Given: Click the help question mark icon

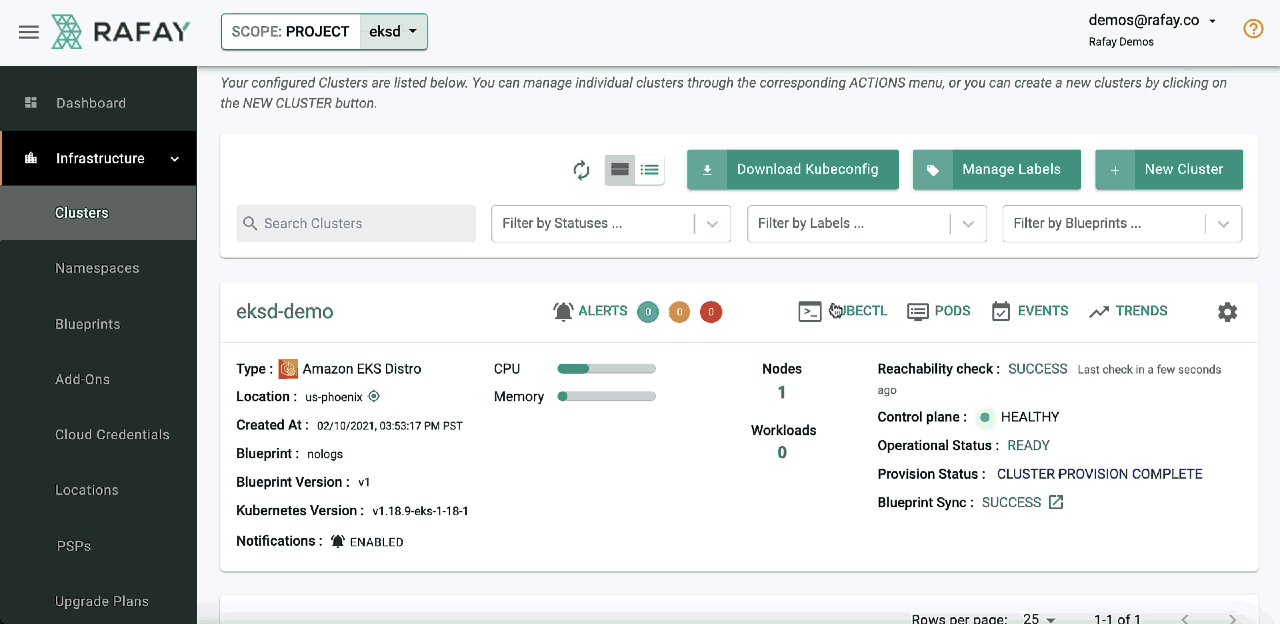Looking at the screenshot, I should [x=1253, y=29].
